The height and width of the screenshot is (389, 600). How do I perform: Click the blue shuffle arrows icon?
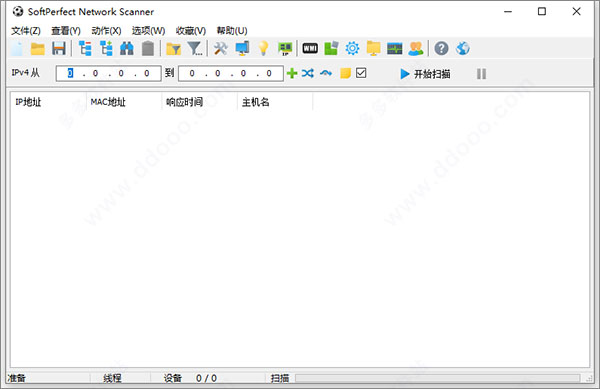pos(308,73)
